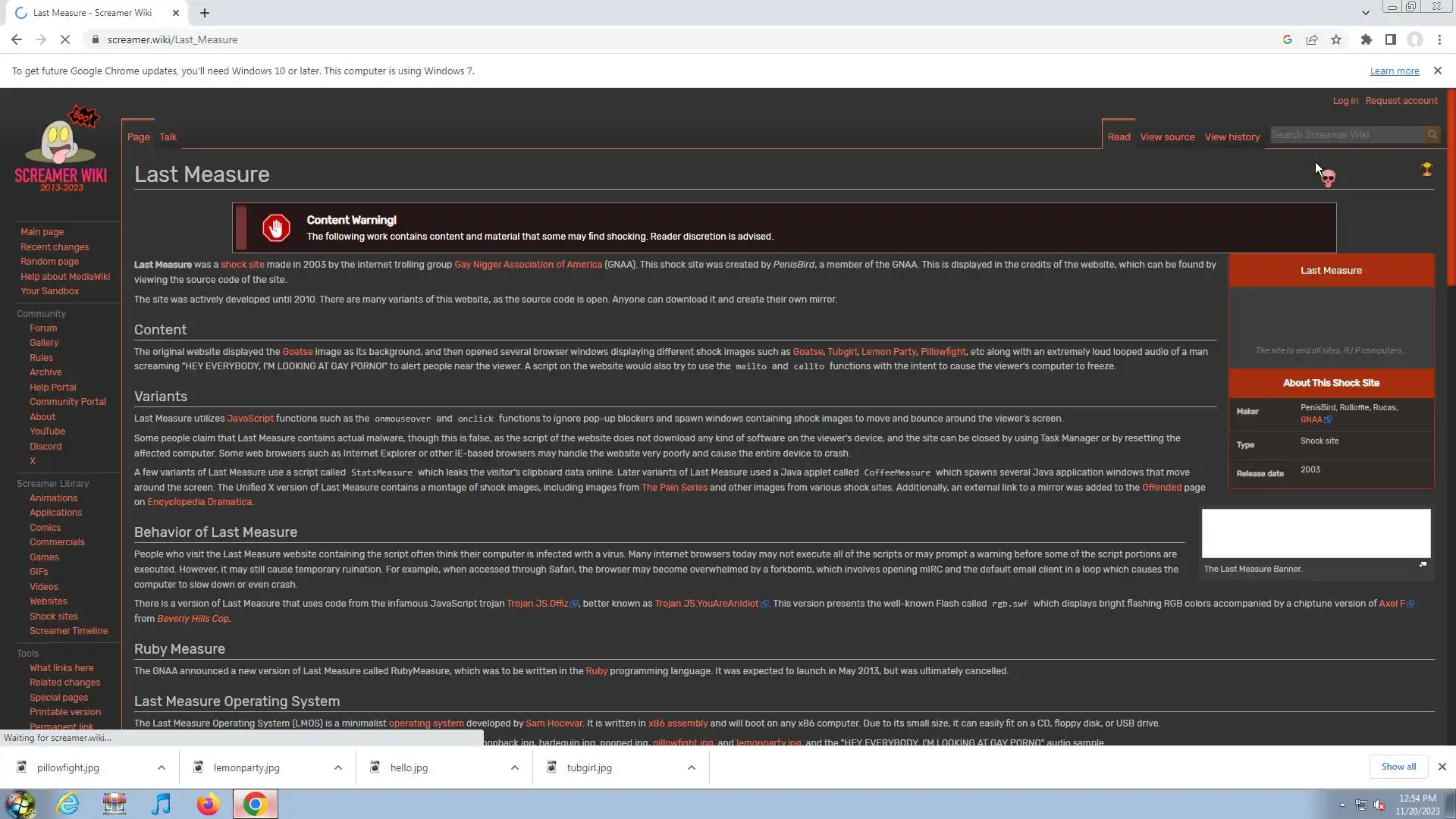This screenshot has width=1456, height=819.
Task: Click the Request account link
Action: [1401, 101]
